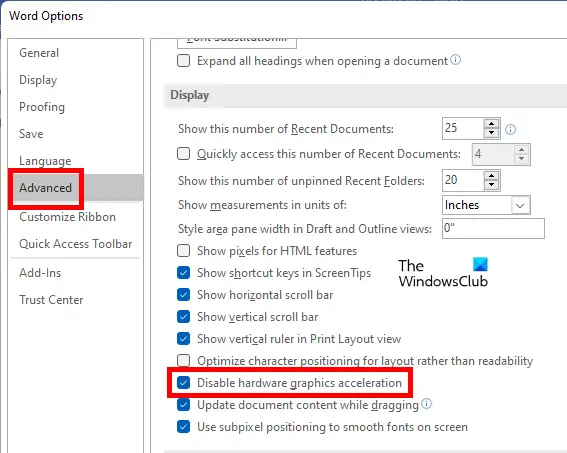Image resolution: width=567 pixels, height=453 pixels.
Task: Uncheck Disable hardware graphics acceleration
Action: click(184, 383)
